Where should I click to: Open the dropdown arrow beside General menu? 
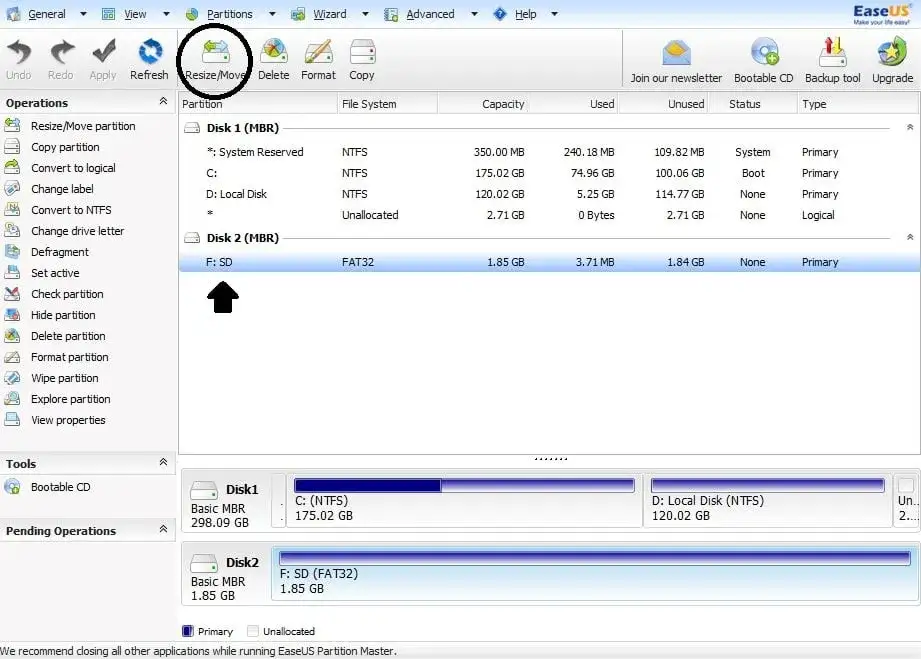coord(82,14)
